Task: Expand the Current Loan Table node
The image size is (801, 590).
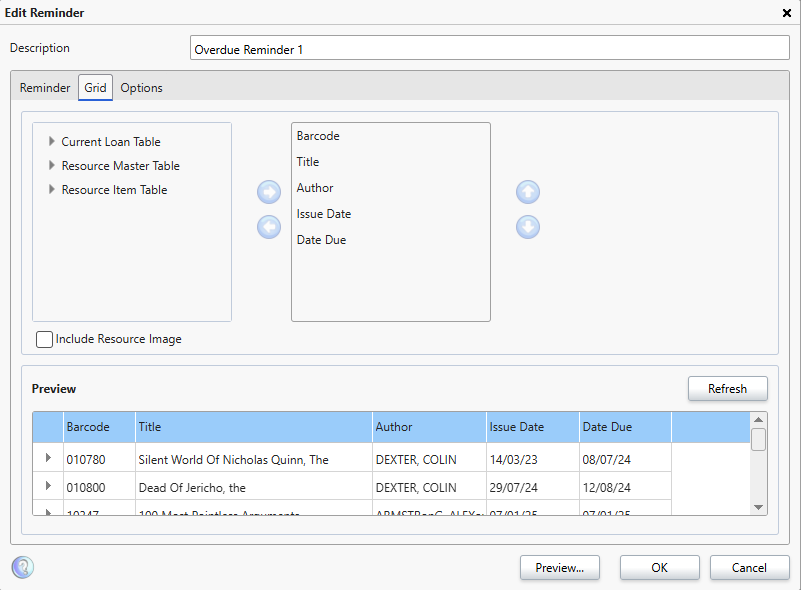Action: 51,142
